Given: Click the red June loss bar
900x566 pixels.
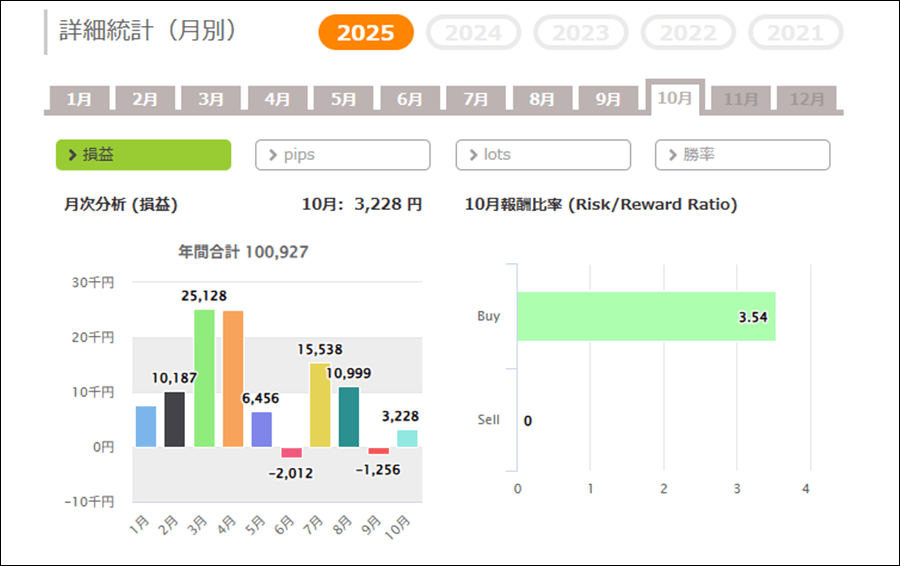Looking at the screenshot, I should point(291,452).
